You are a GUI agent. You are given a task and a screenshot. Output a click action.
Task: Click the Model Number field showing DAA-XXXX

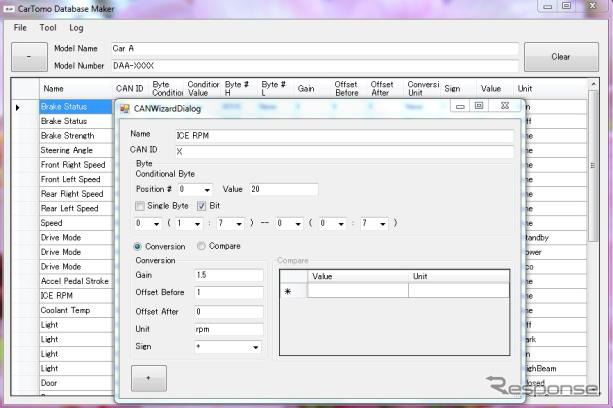tap(315, 66)
